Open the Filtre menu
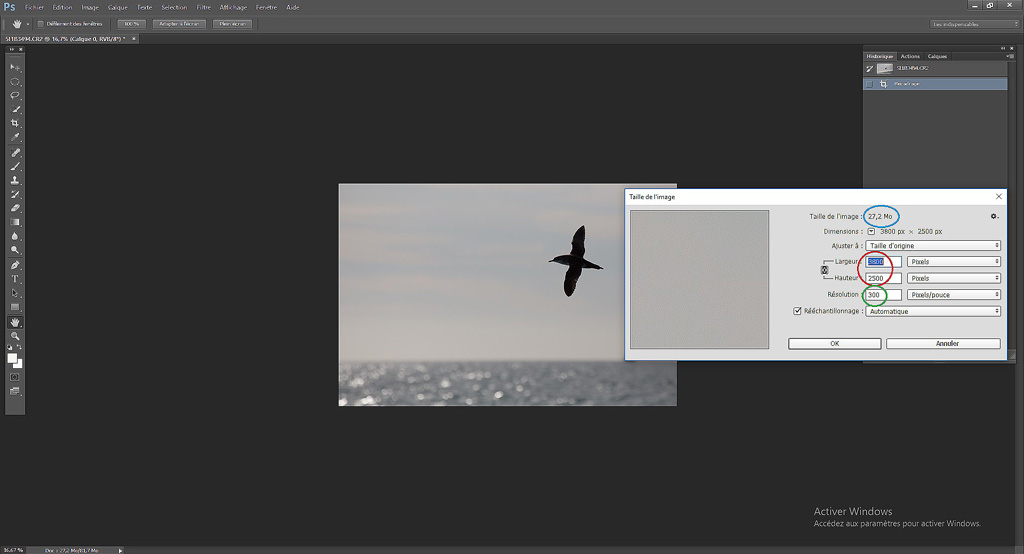The height and width of the screenshot is (554, 1024). pos(203,7)
